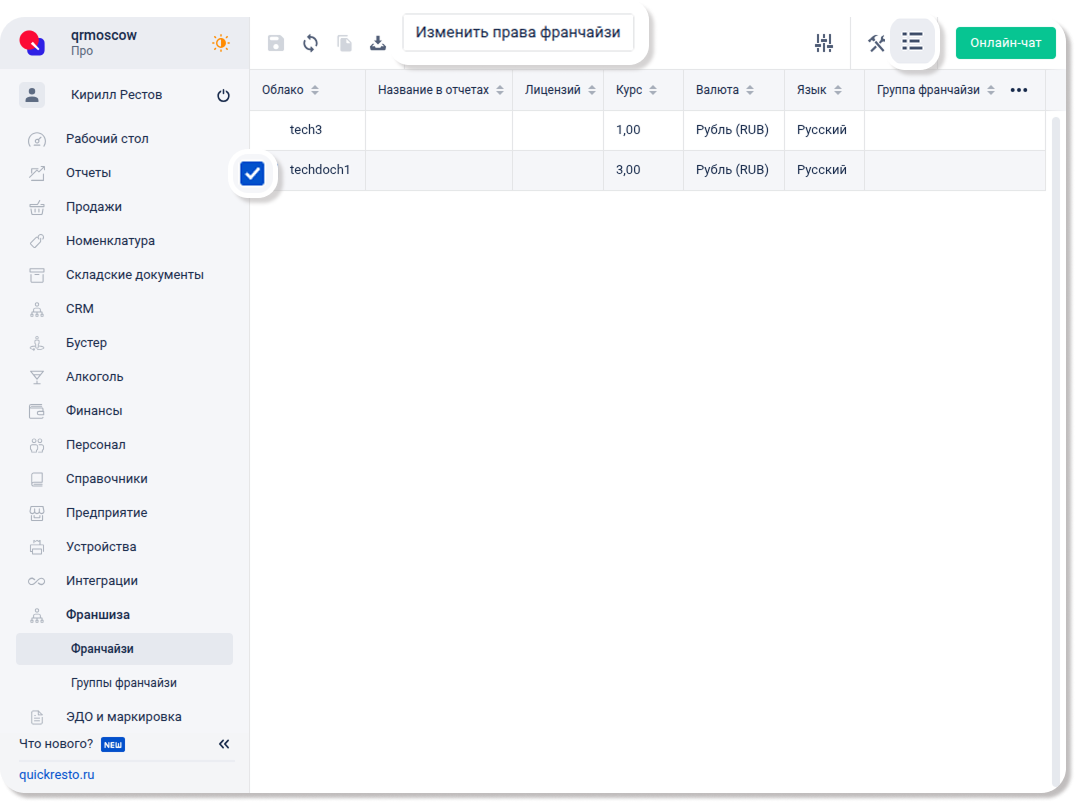Select Франчайзи submenu item
The width and height of the screenshot is (1075, 802).
click(124, 649)
